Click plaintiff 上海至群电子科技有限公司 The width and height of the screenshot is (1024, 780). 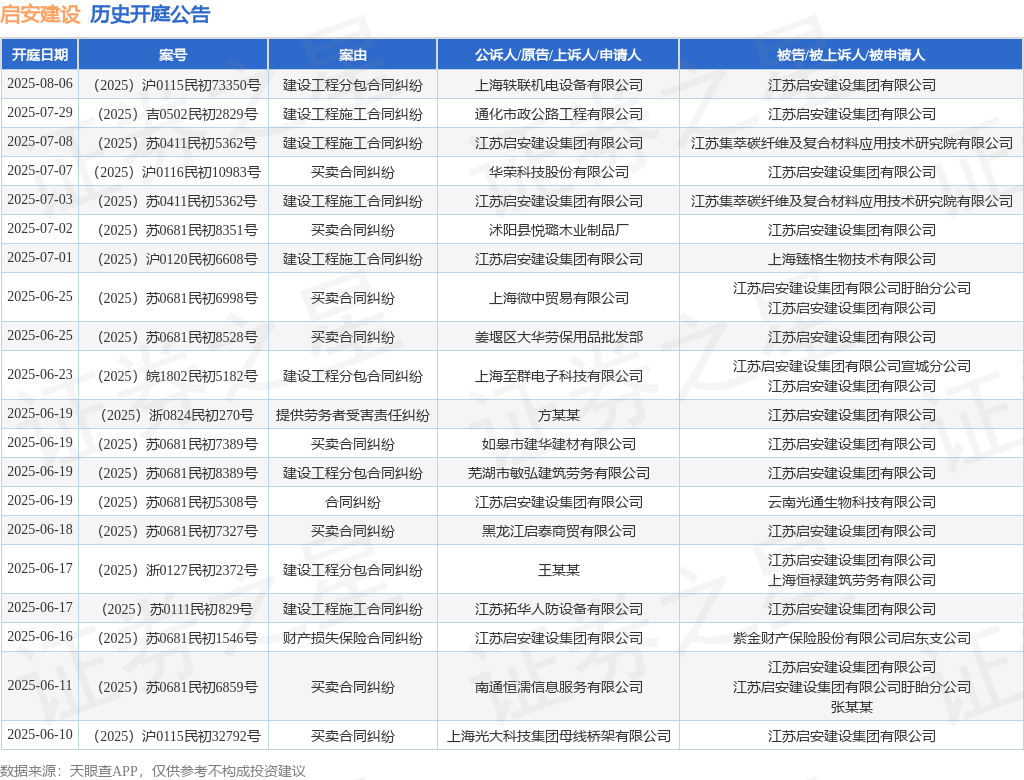[558, 376]
